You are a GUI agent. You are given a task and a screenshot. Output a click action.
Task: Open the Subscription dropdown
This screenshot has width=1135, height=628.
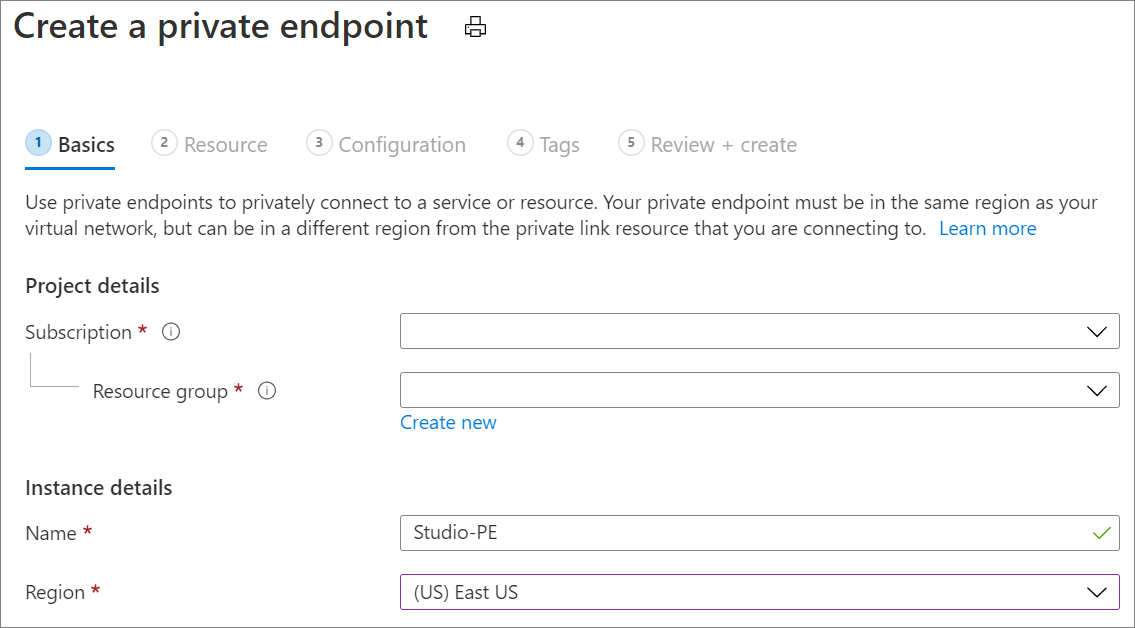click(x=759, y=332)
